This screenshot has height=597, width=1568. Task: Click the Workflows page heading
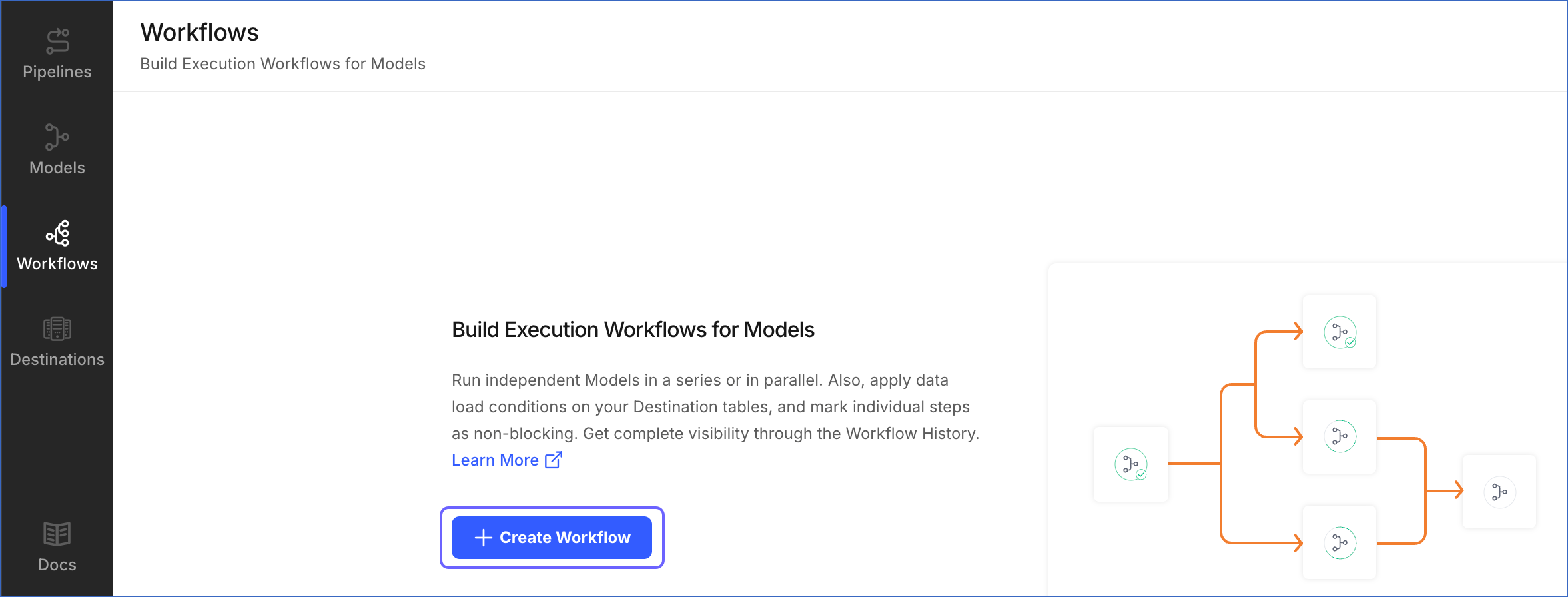click(x=199, y=31)
